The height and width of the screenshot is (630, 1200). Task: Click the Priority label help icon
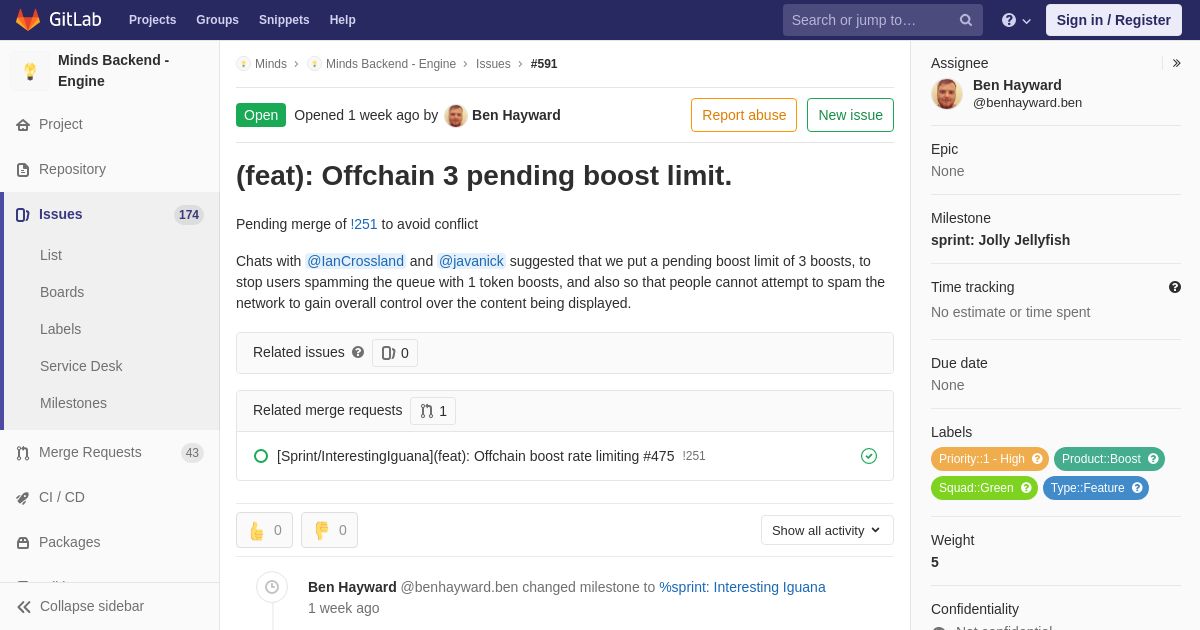tap(1037, 459)
